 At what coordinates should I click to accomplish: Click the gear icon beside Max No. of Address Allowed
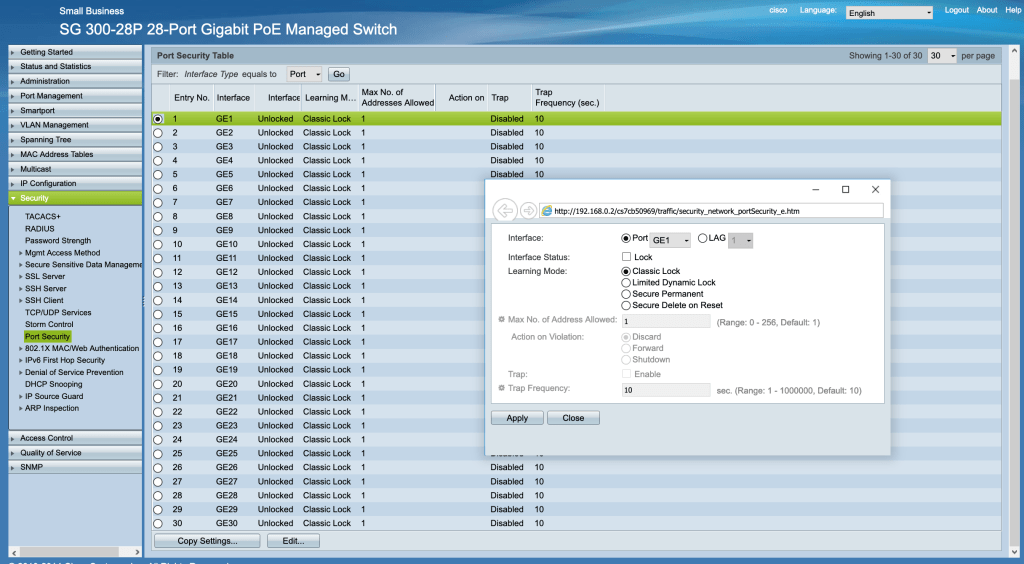point(502,320)
